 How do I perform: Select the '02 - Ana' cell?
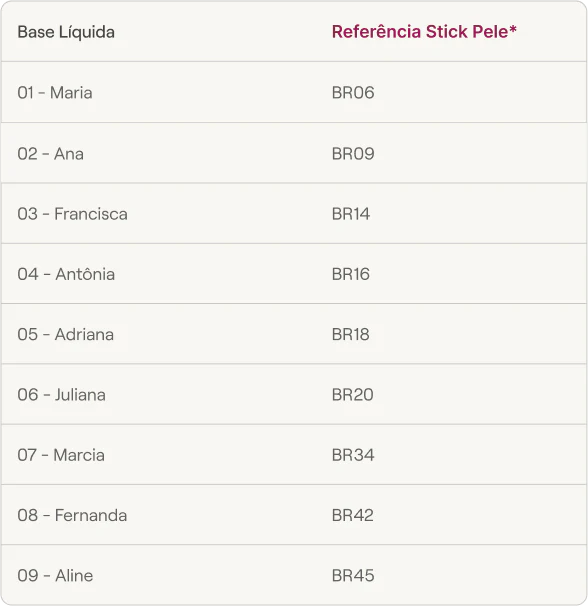click(x=51, y=154)
